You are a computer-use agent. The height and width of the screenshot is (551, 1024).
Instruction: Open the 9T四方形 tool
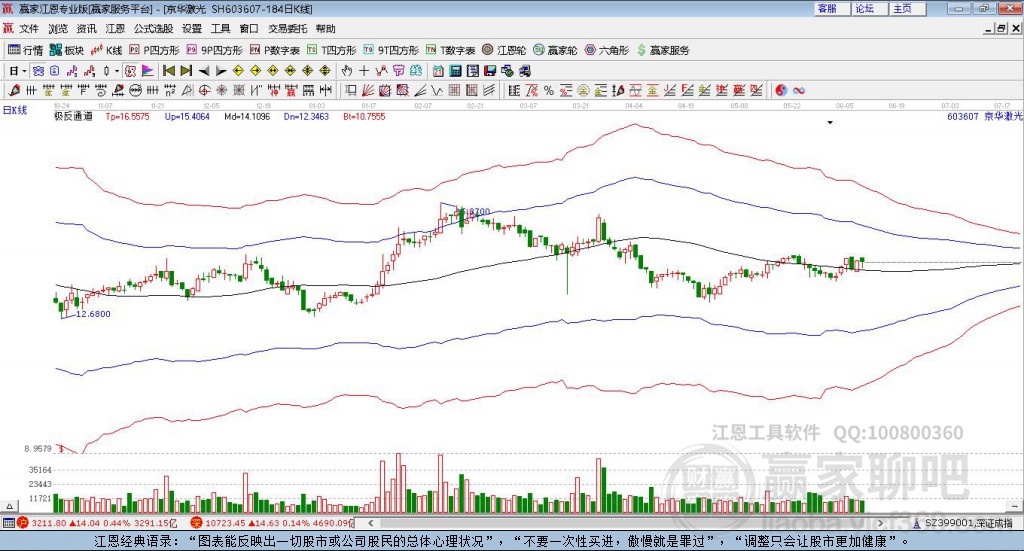pos(391,50)
